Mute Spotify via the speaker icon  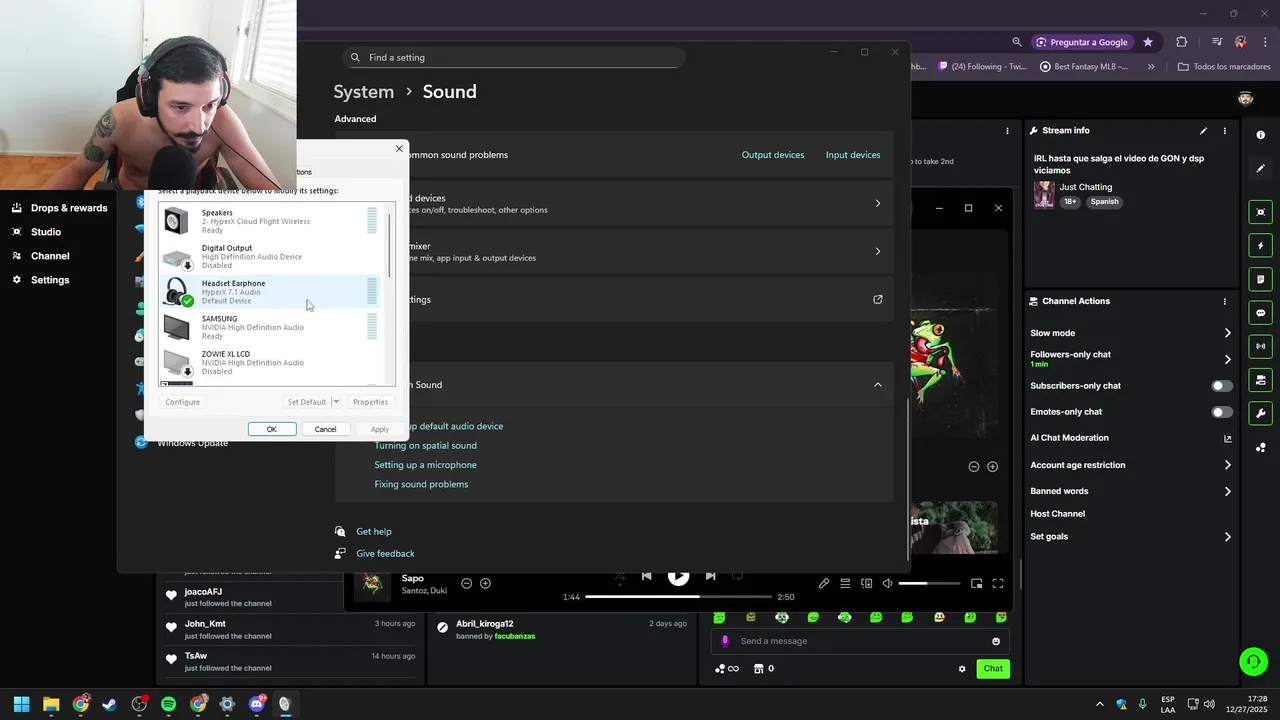pyautogui.click(x=886, y=583)
